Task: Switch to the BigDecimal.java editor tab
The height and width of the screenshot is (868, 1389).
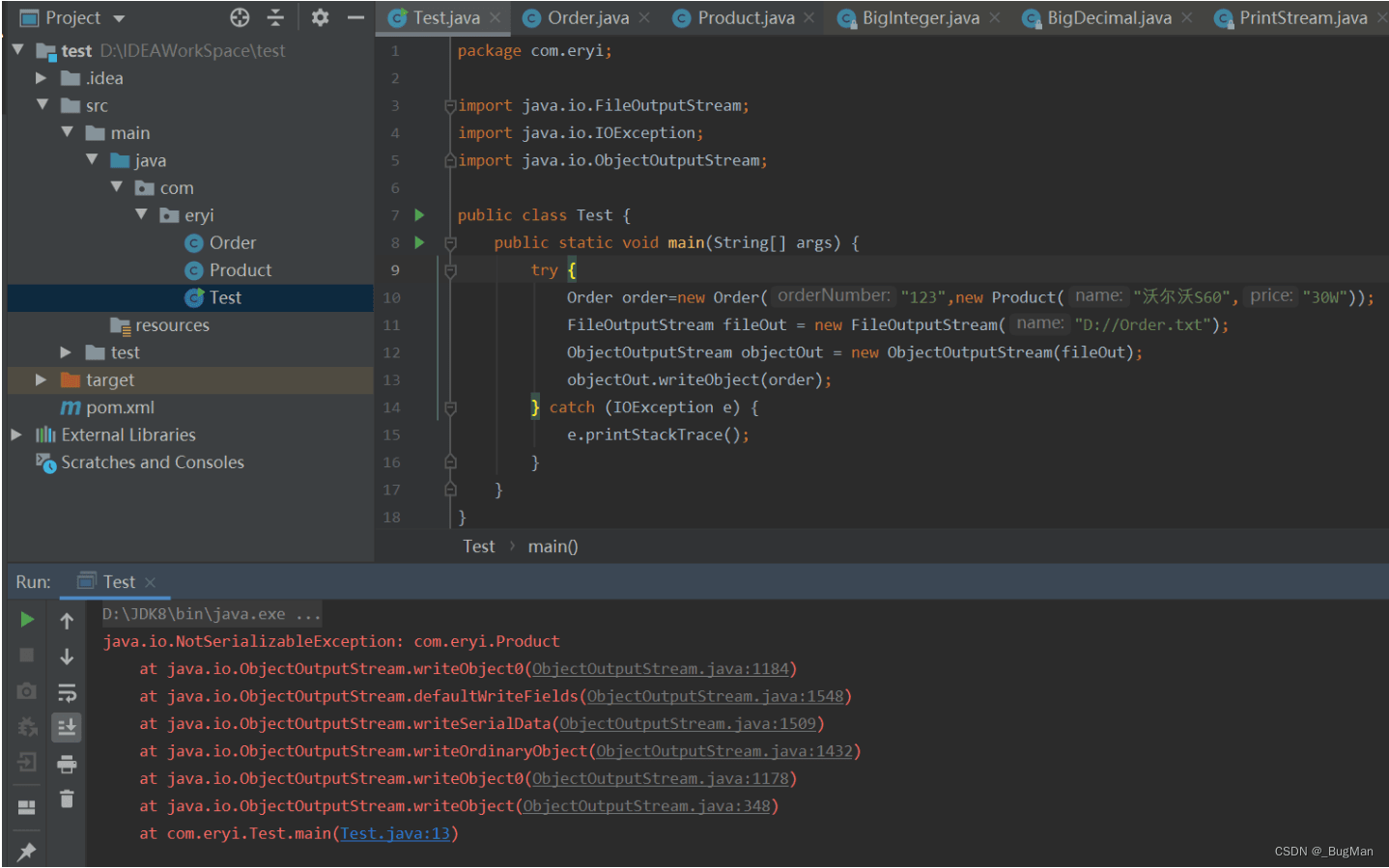Action: pos(1108,17)
